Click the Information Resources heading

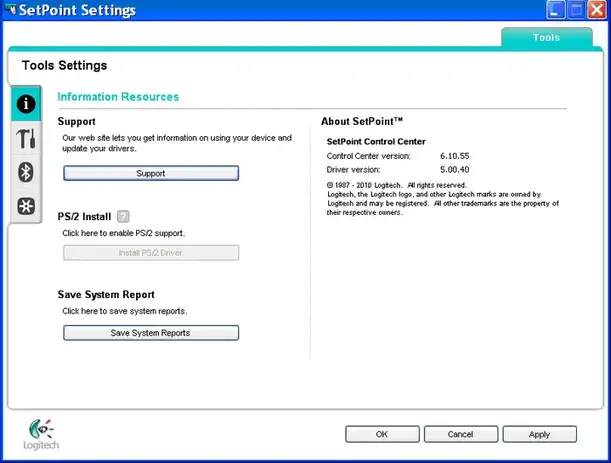pyautogui.click(x=118, y=97)
